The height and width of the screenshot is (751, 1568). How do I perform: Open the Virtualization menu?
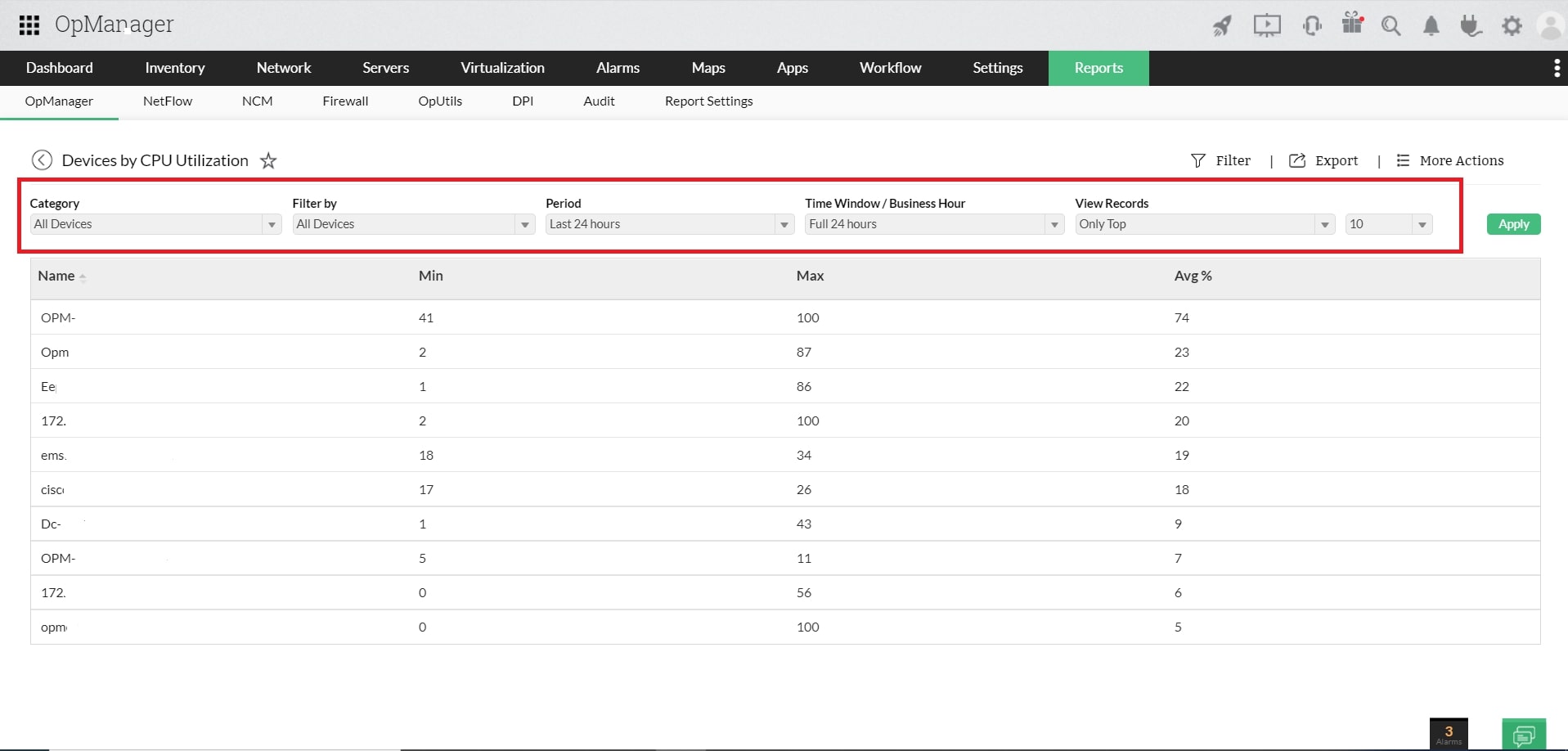tap(502, 68)
